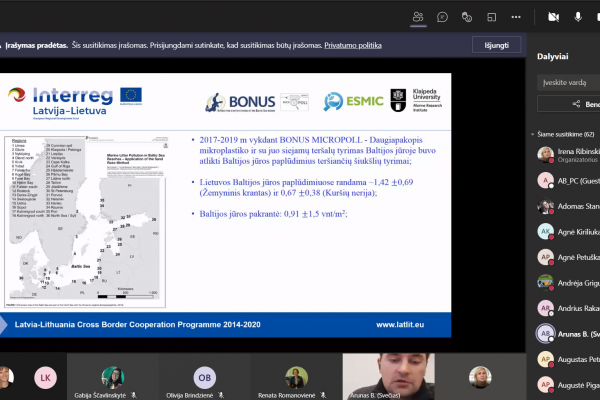Click the bullet about BONUS MICROPOLL 2017-2019
Image resolution: width=600 pixels, height=400 pixels.
tap(317, 150)
